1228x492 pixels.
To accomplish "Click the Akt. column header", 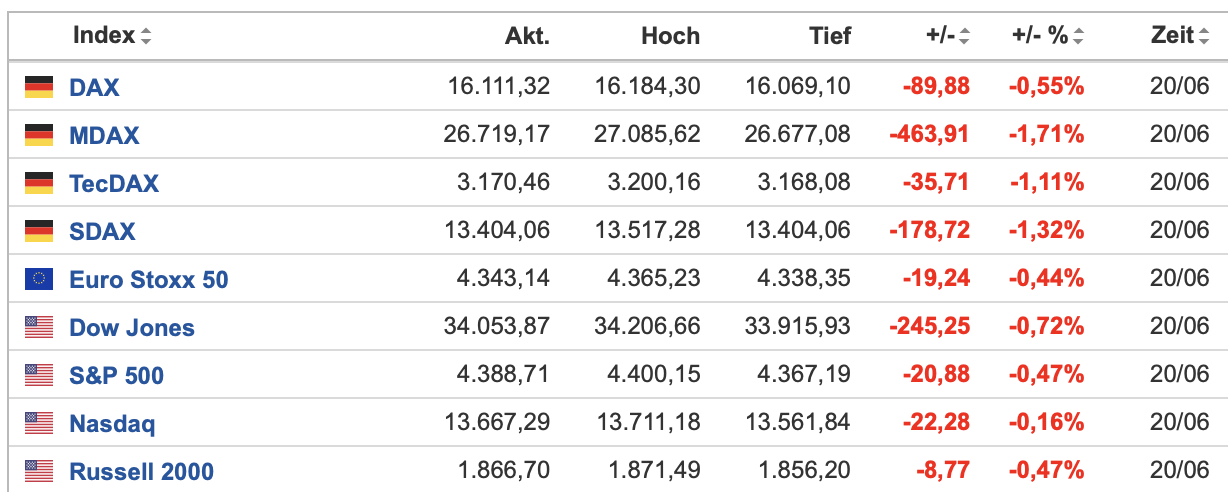I will point(527,36).
